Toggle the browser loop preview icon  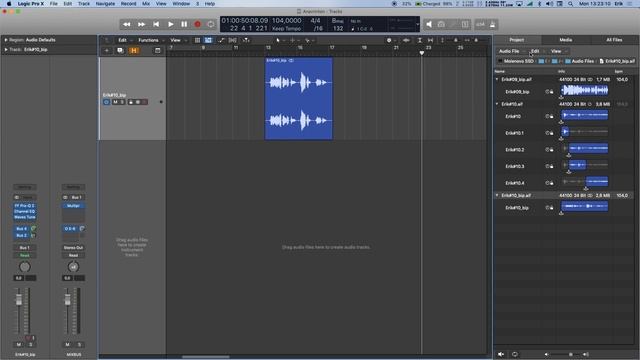tap(515, 354)
